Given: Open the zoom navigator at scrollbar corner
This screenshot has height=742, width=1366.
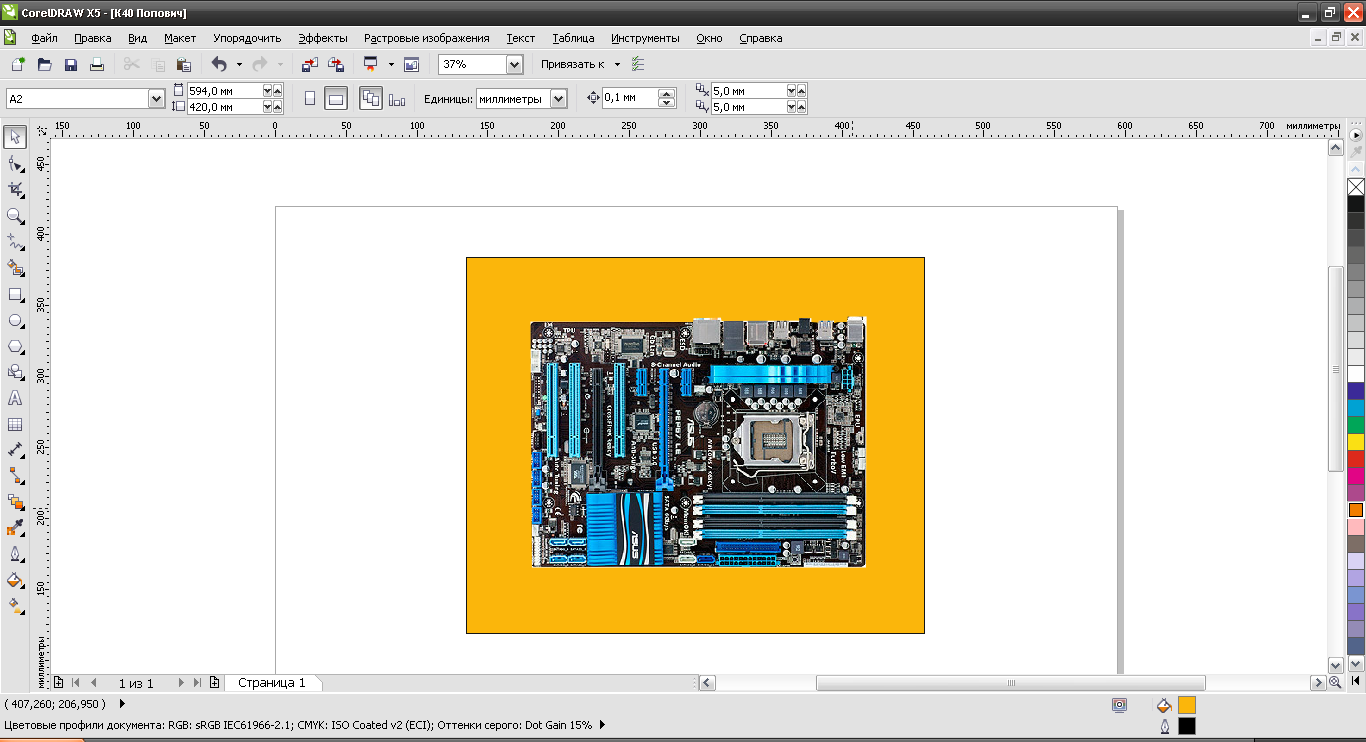Looking at the screenshot, I should (x=1335, y=683).
